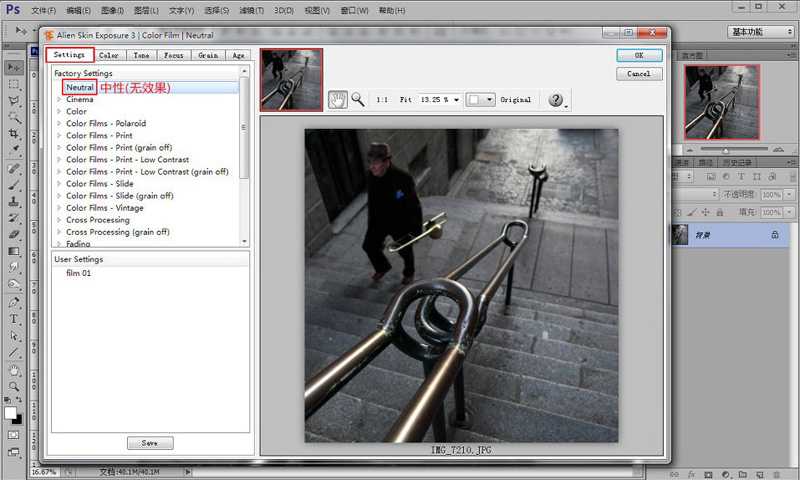
Task: Click the background color swatch
Action: click(x=18, y=420)
